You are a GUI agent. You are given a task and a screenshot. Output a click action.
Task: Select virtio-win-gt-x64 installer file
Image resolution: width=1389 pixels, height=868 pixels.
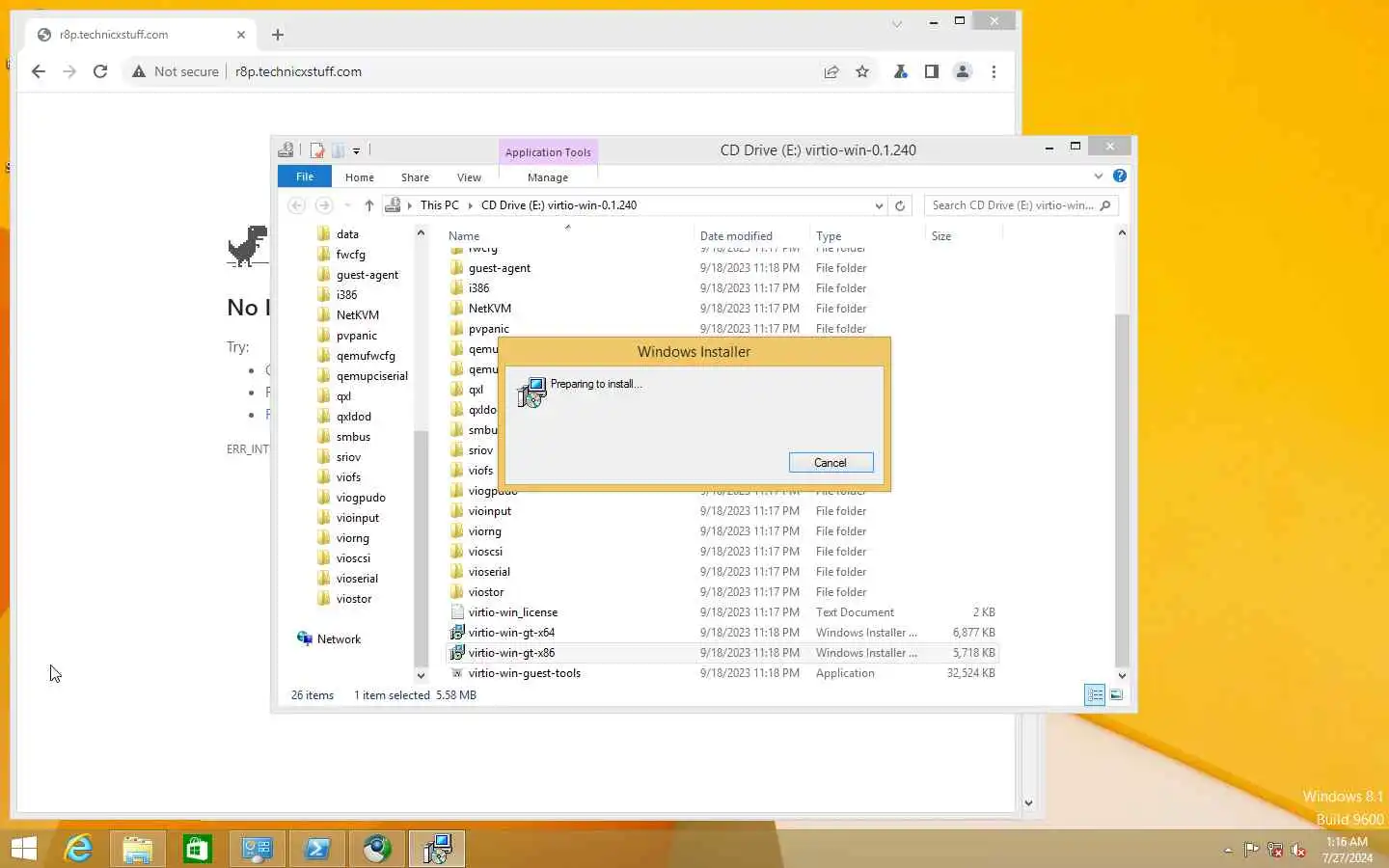click(x=511, y=633)
